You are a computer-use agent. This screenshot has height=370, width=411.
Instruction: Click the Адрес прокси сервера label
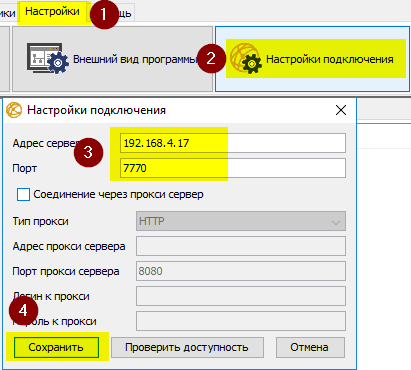[69, 246]
